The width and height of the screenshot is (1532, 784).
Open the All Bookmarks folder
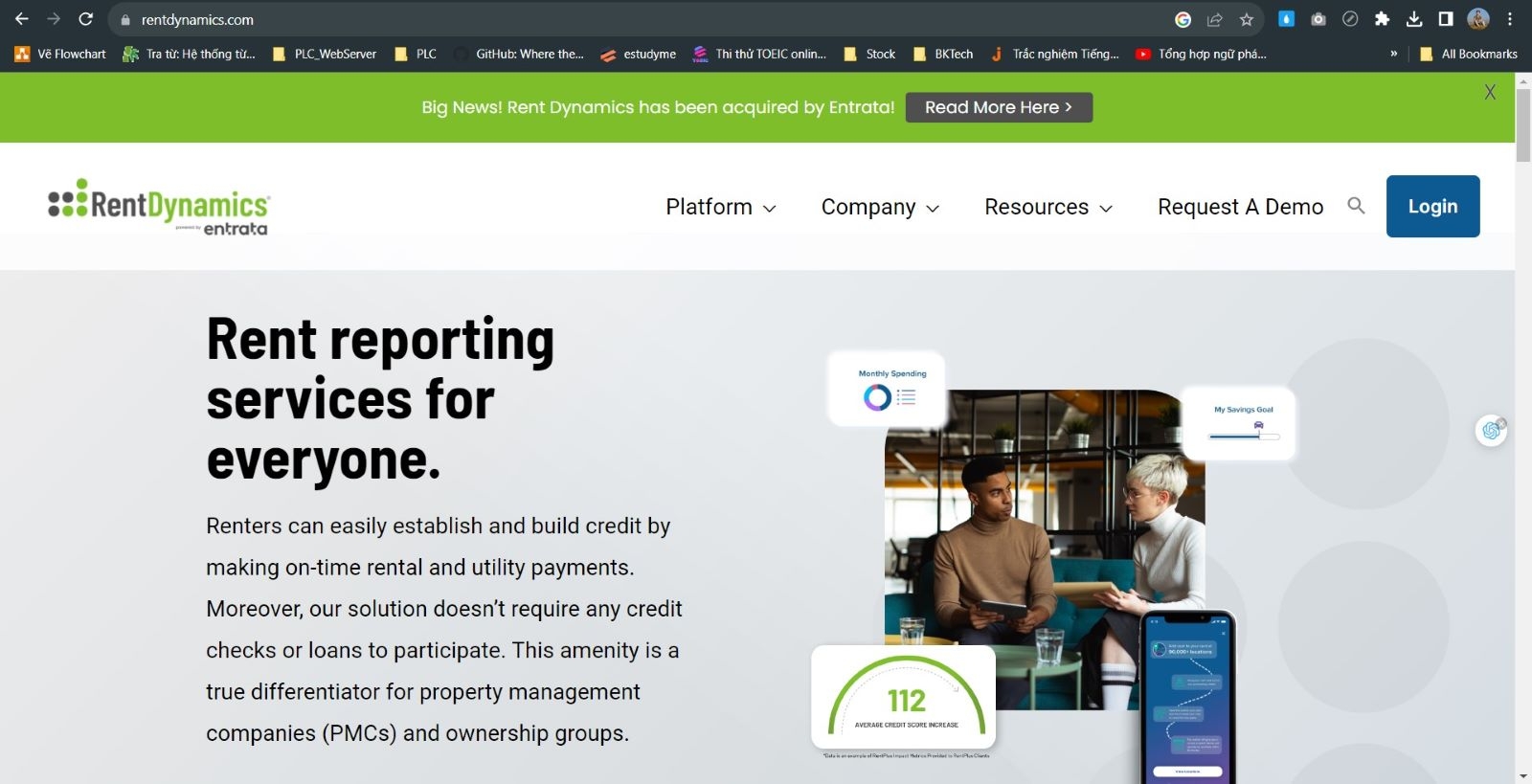tap(1469, 55)
